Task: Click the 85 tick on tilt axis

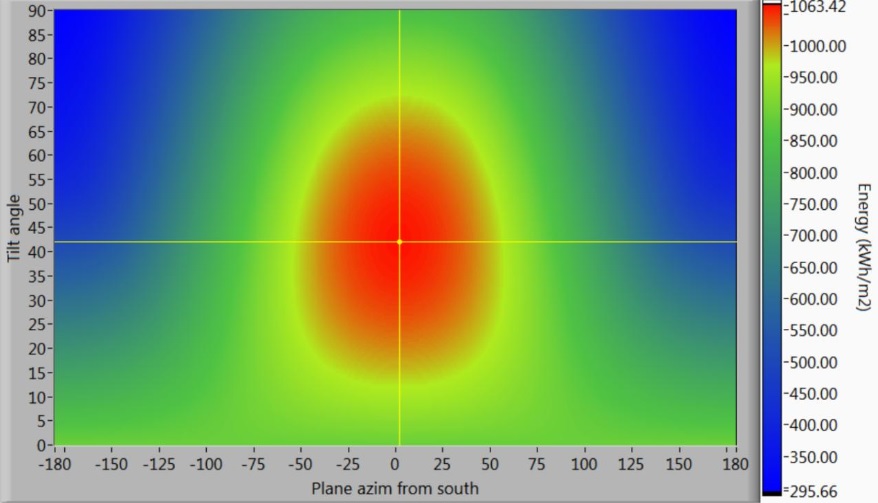Action: pos(36,35)
